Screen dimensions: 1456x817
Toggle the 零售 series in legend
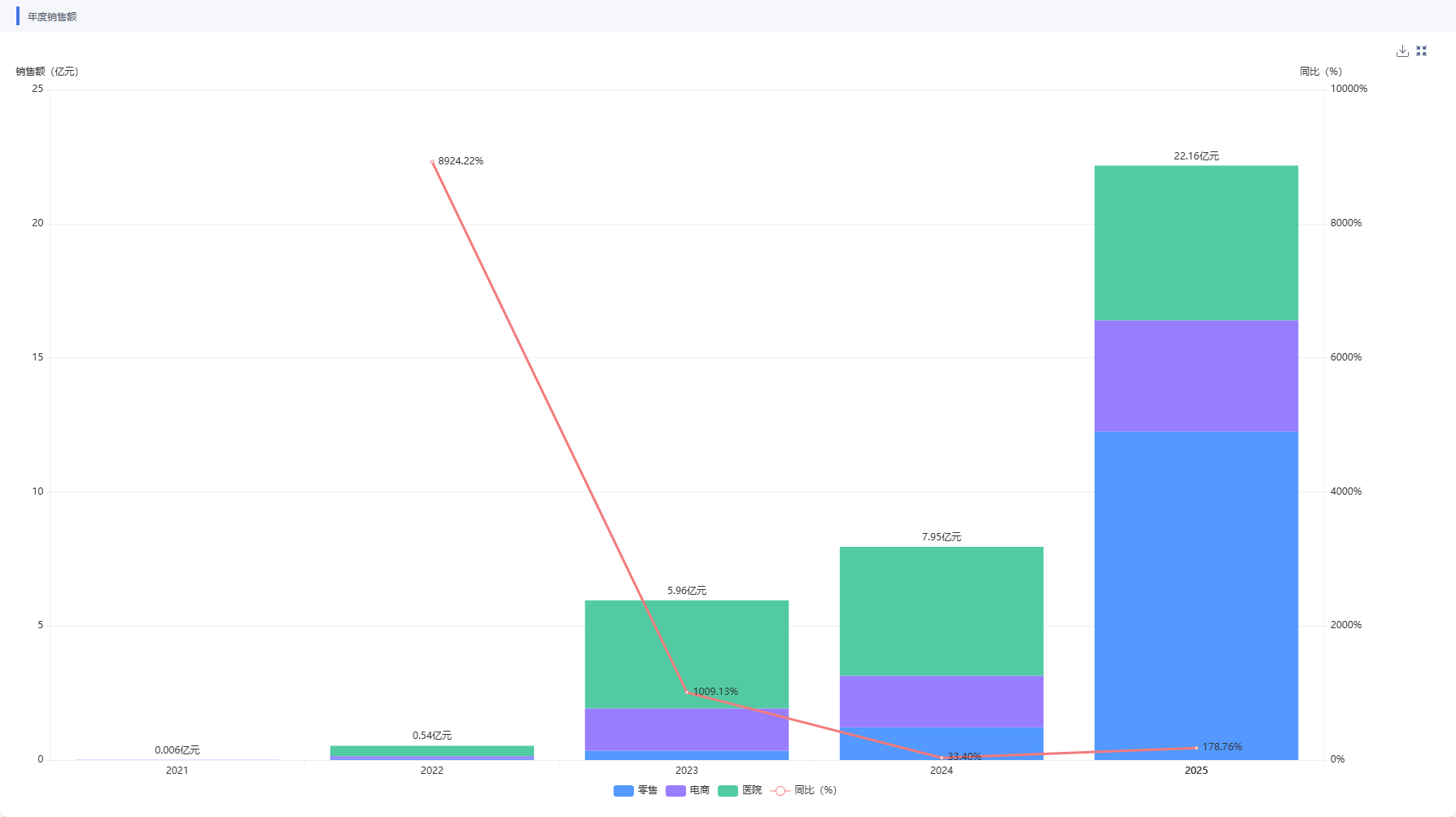[636, 790]
